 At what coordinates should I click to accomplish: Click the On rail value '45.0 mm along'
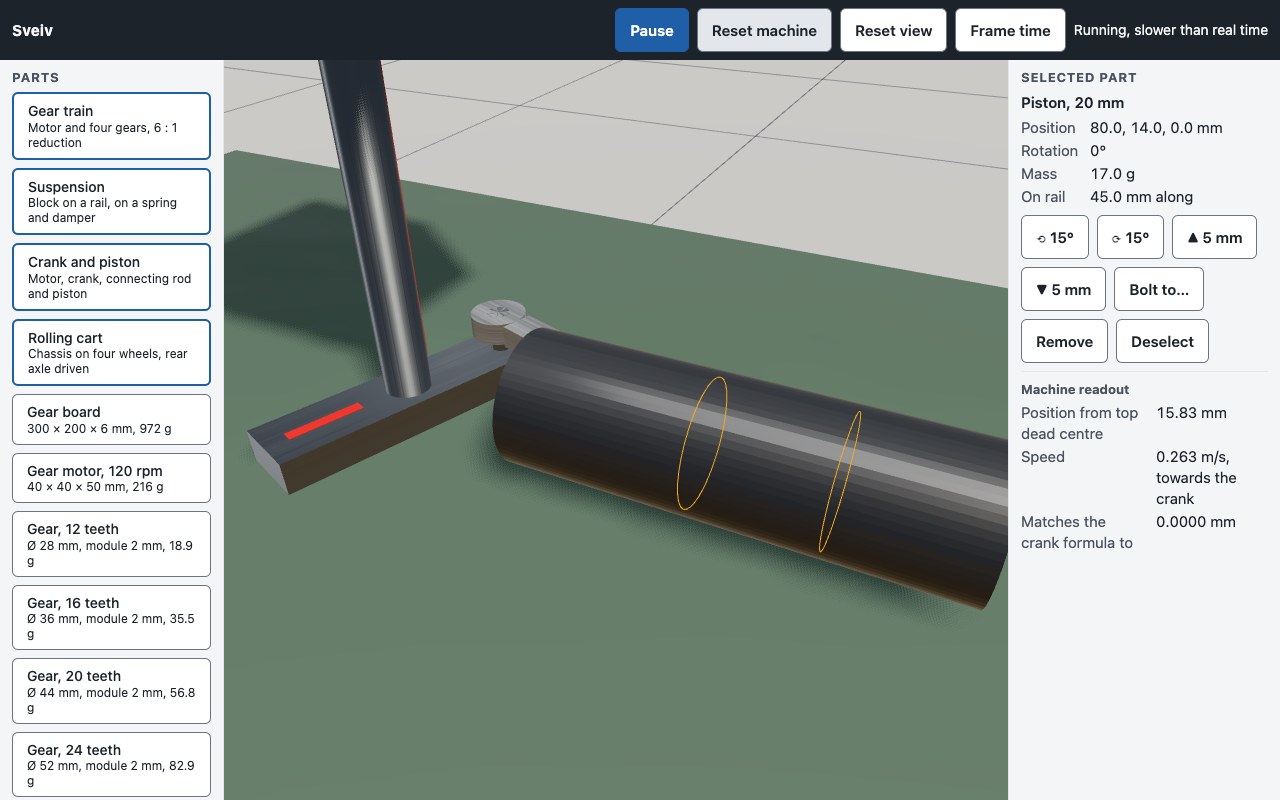1142,197
